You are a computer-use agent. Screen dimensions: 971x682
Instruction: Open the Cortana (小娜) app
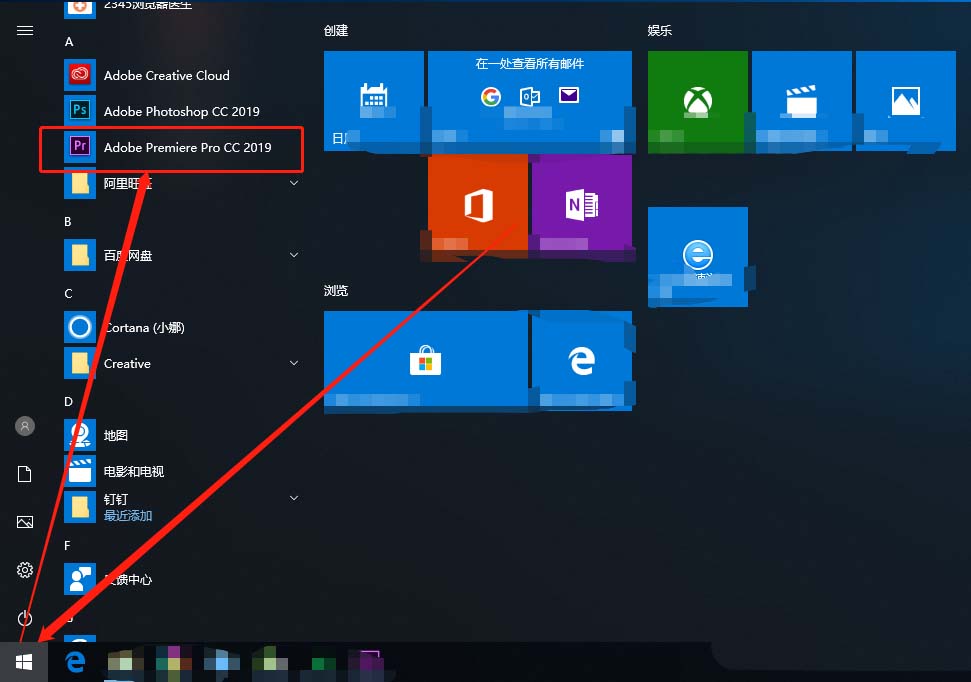181,327
